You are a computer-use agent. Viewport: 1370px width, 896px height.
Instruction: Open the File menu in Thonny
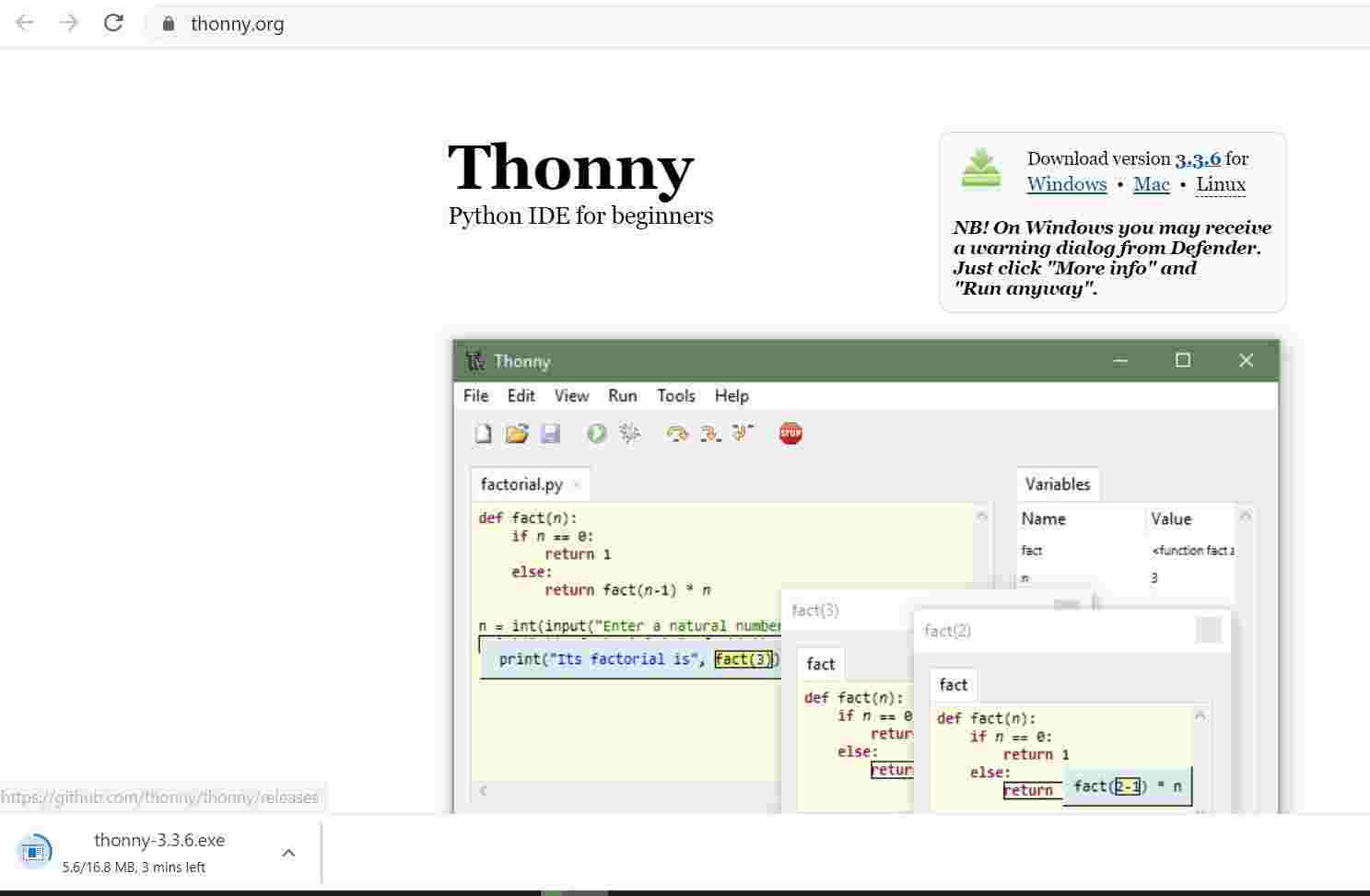point(475,395)
